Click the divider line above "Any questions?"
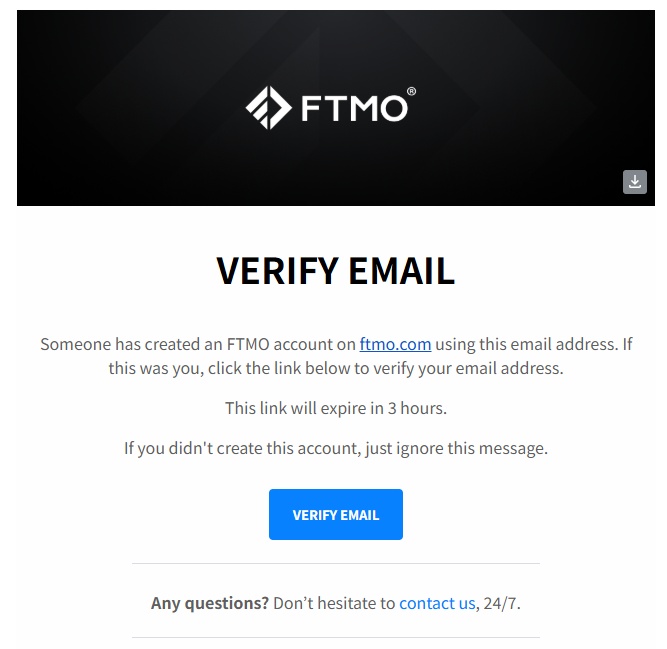This screenshot has height=649, width=667. click(335, 564)
